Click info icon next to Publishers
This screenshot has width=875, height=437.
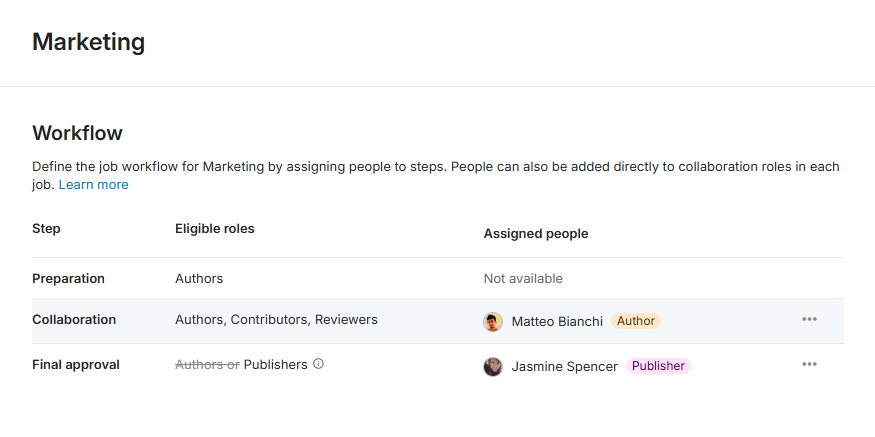point(319,365)
